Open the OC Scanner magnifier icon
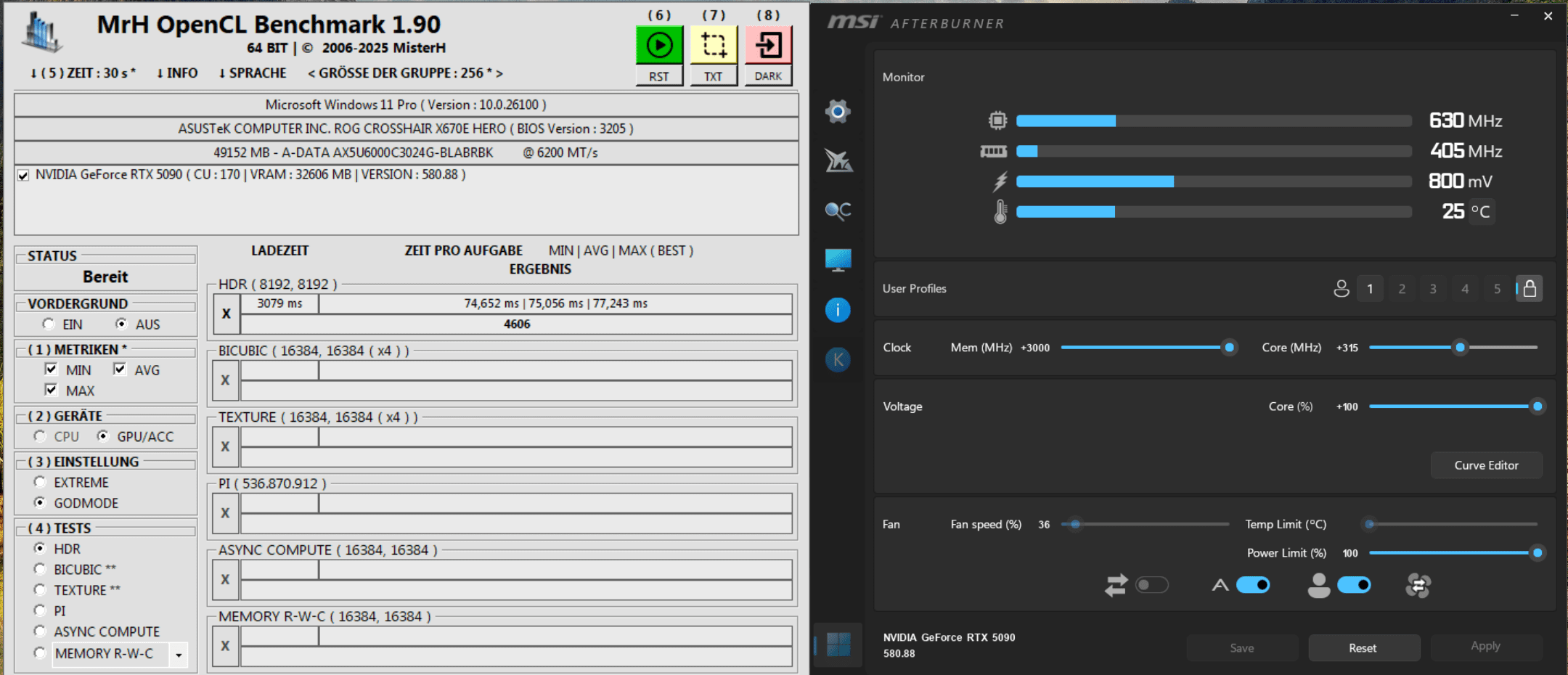1568x675 pixels. pos(838,210)
